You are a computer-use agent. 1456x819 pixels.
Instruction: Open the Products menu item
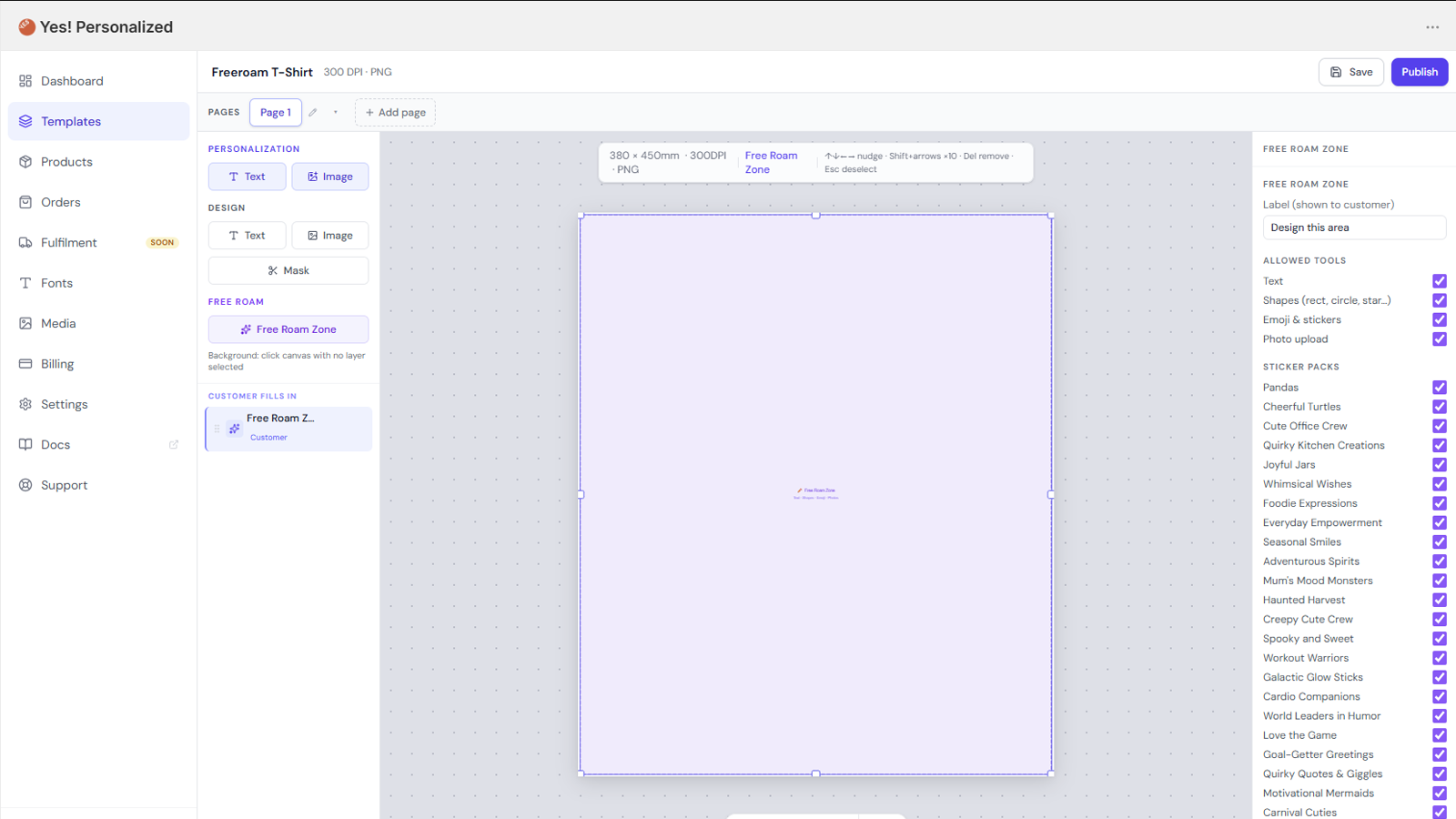click(x=98, y=162)
